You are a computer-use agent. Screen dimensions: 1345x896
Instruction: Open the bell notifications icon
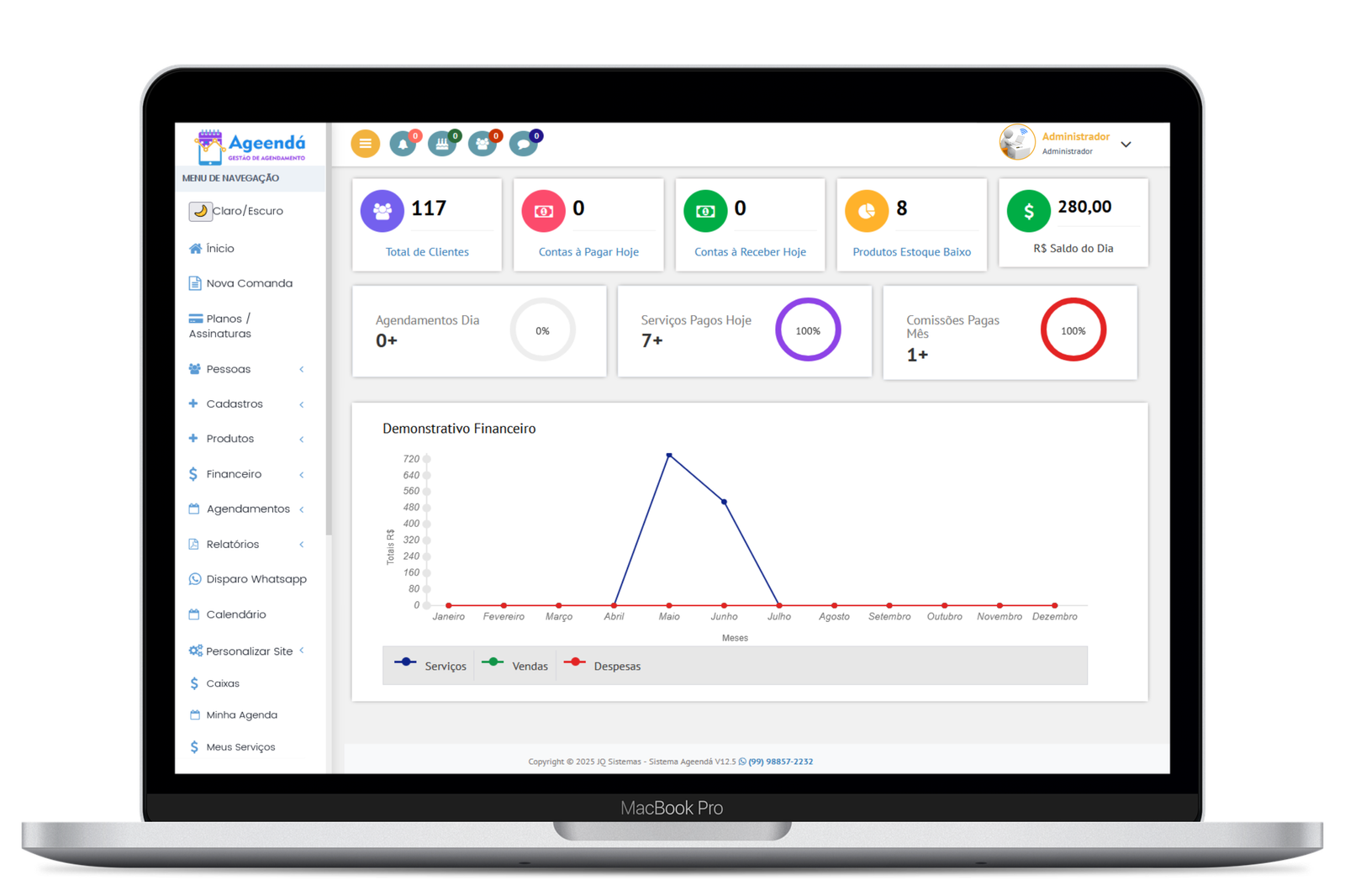tap(403, 144)
